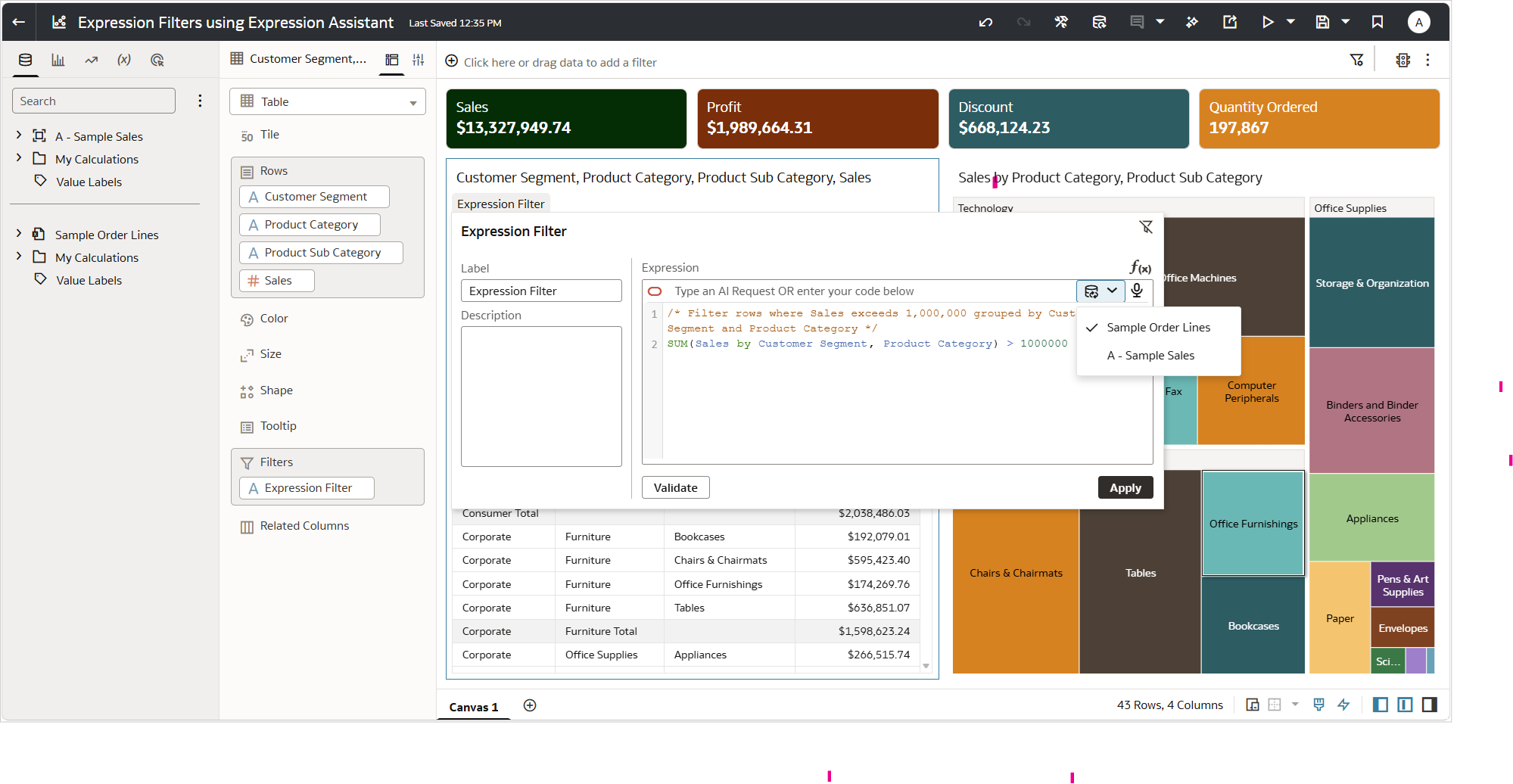Open the dataset selector dropdown arrow
This screenshot has width=1513, height=784.
tap(1112, 291)
